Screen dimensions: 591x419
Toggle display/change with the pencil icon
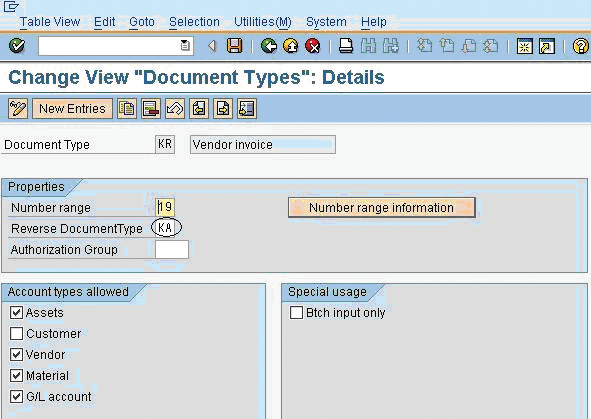18,109
